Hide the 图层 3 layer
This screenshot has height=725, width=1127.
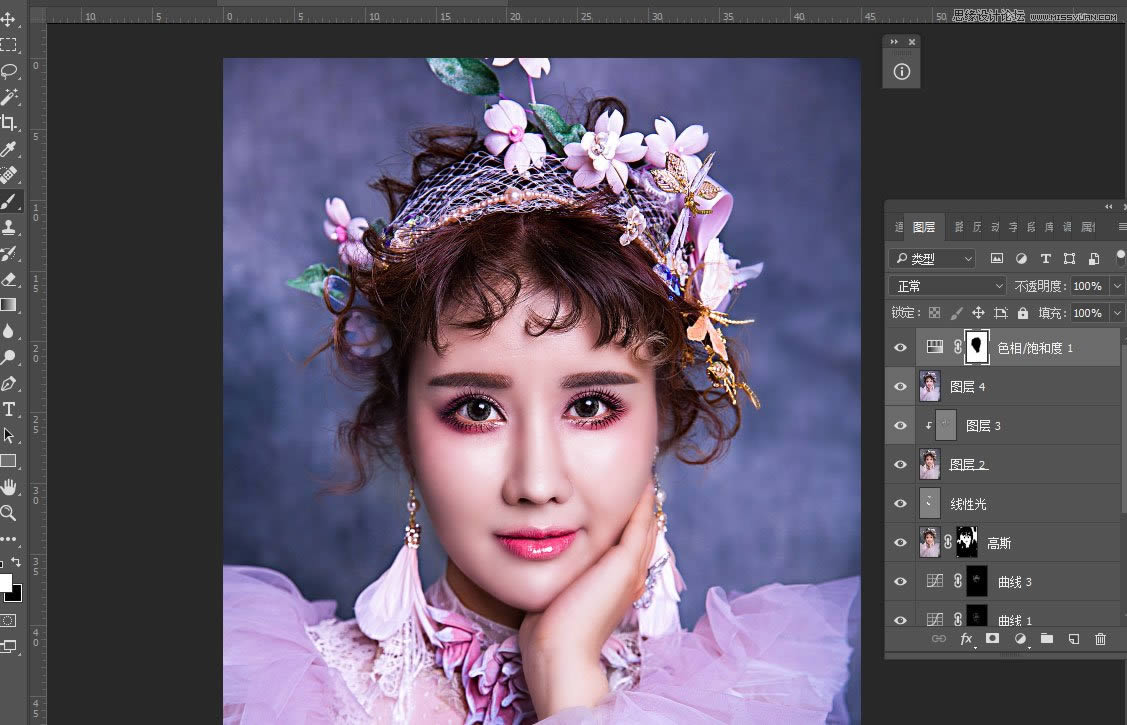click(900, 425)
